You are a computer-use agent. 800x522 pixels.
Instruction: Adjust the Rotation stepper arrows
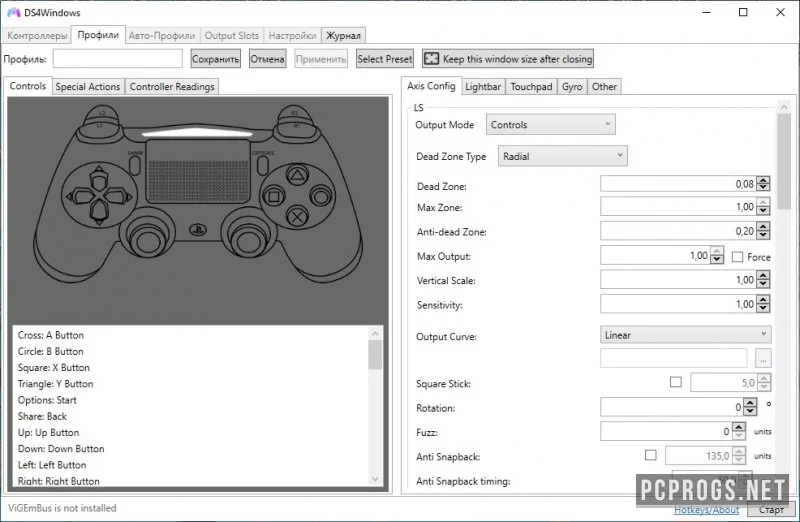(x=750, y=407)
